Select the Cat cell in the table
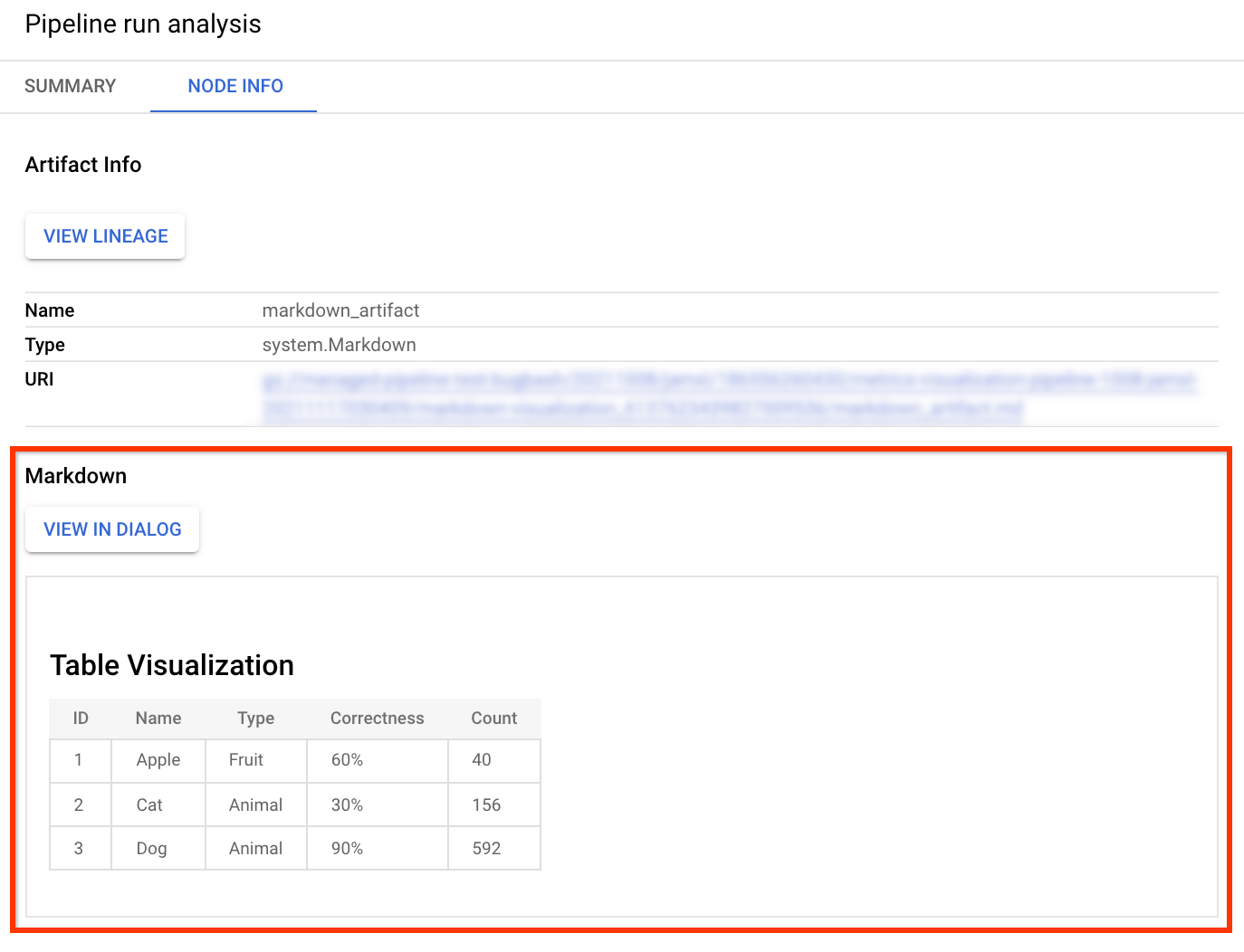This screenshot has height=952, width=1244. point(149,805)
